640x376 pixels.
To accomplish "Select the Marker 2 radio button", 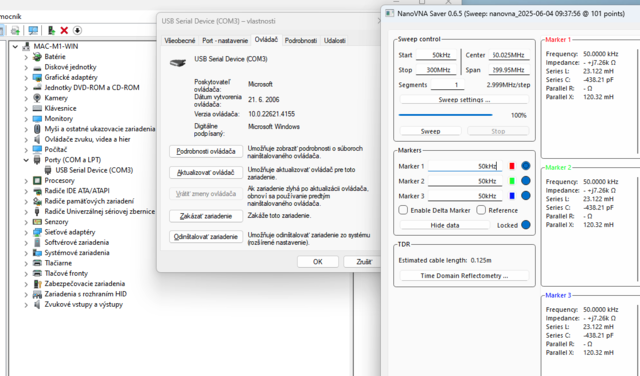I will coord(526,181).
